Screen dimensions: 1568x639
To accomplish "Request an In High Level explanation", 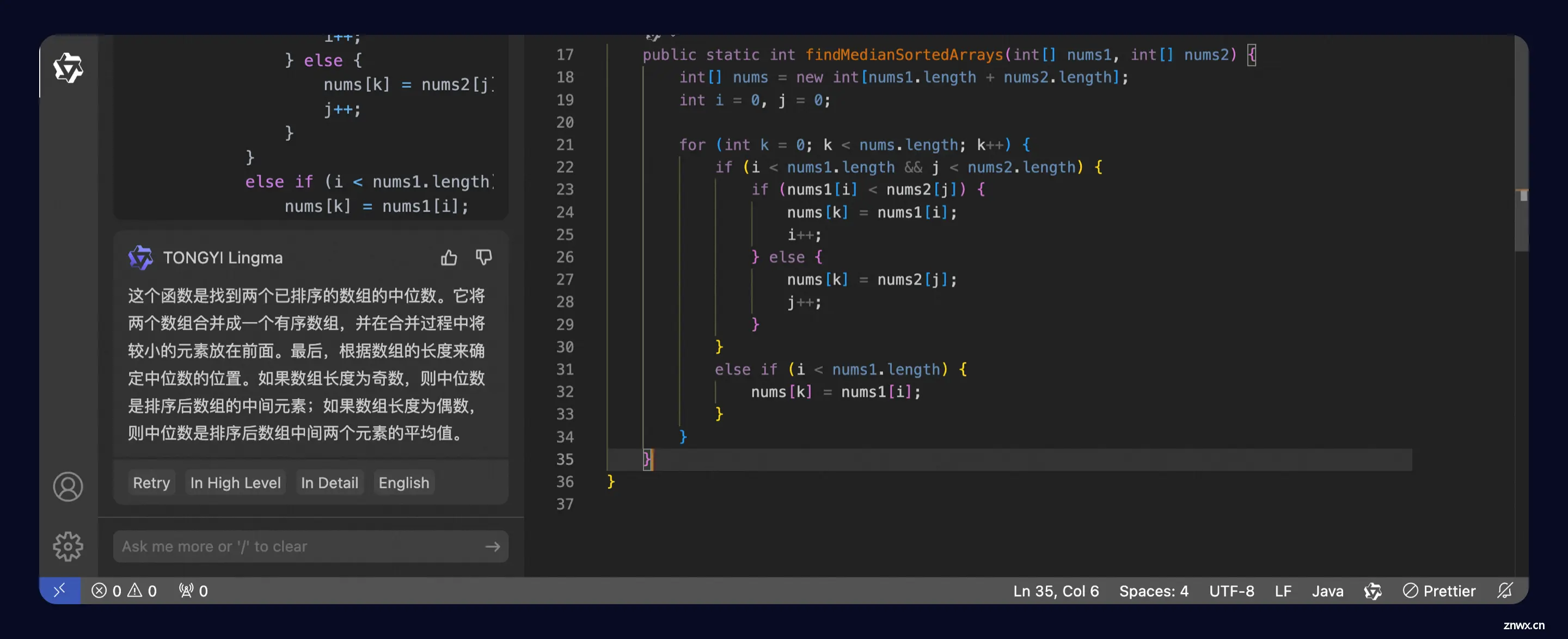I will [236, 483].
